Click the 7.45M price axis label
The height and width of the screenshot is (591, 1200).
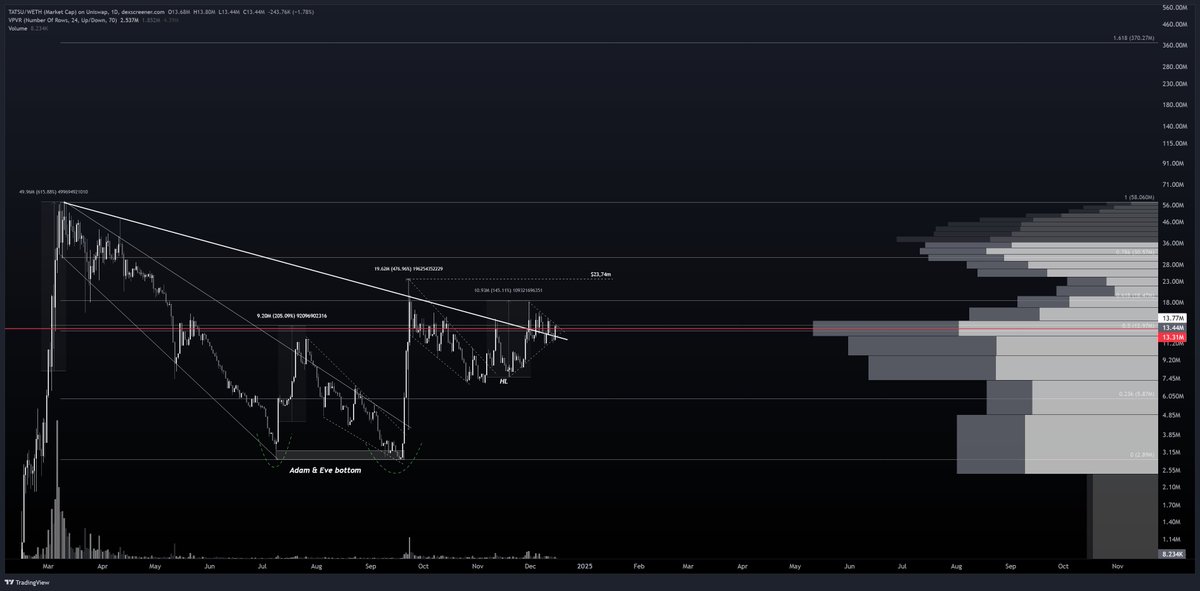coord(1172,379)
